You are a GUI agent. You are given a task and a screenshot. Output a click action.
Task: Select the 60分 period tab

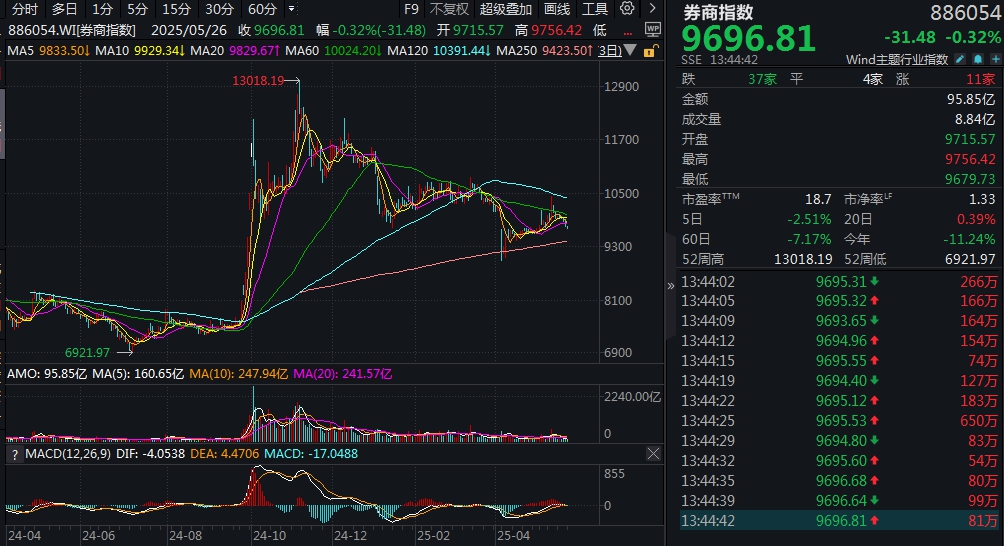coord(262,9)
